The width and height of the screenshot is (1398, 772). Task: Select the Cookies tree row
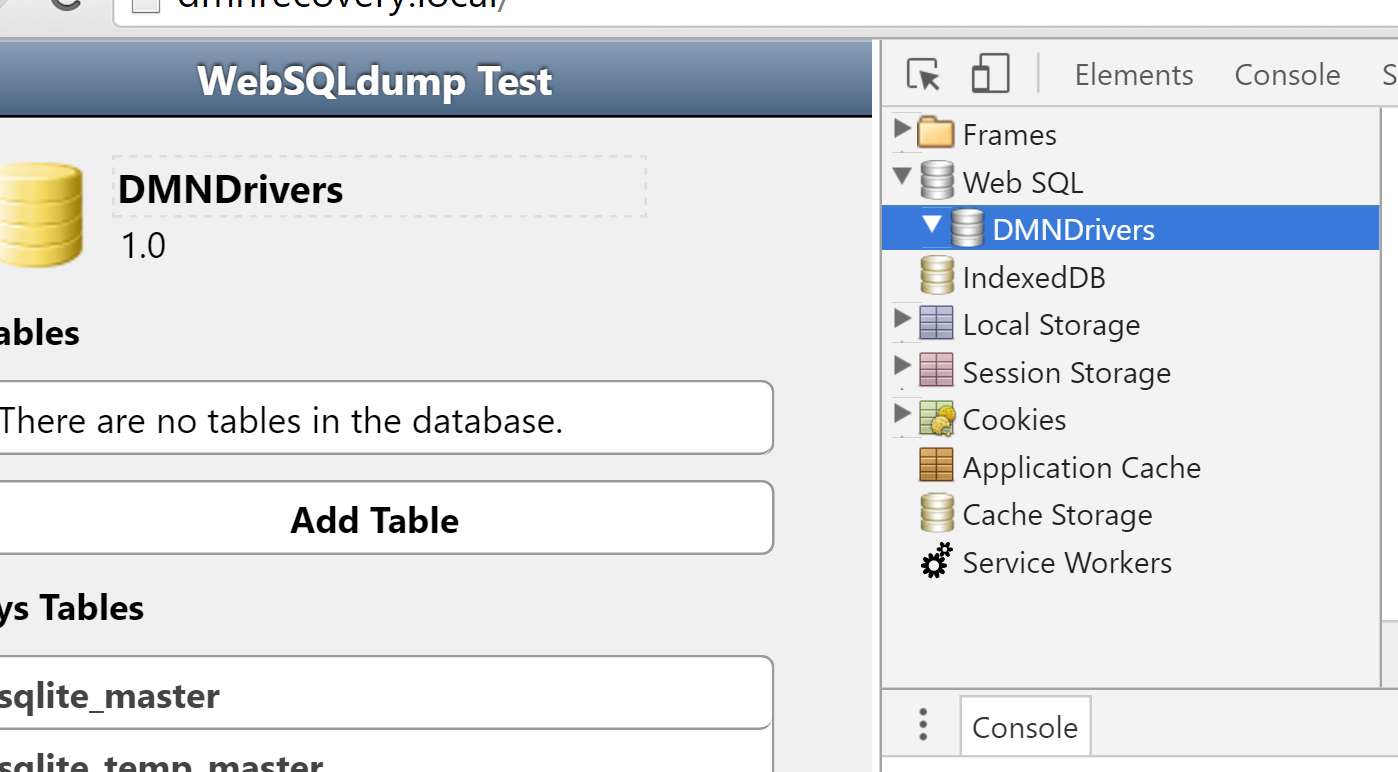pyautogui.click(x=1130, y=419)
